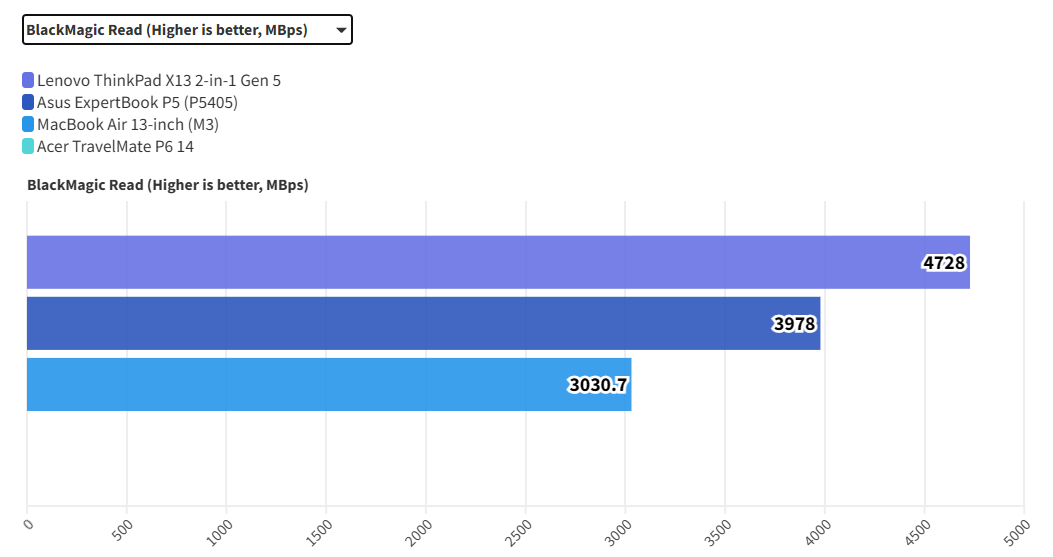Toggle MacBook Air 13-inch (M3) legend label
1053x557 pixels.
click(128, 125)
